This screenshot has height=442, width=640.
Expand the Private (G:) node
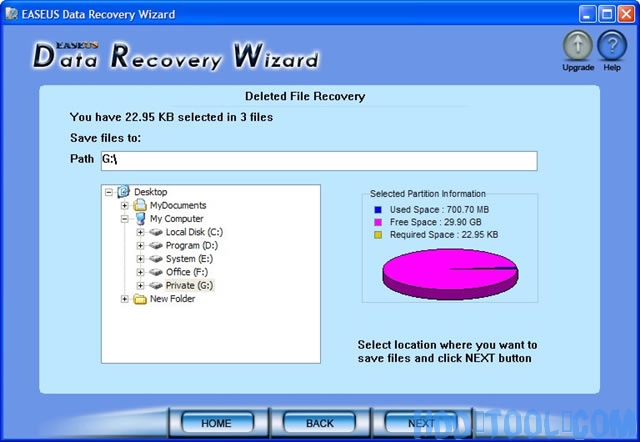[140, 285]
